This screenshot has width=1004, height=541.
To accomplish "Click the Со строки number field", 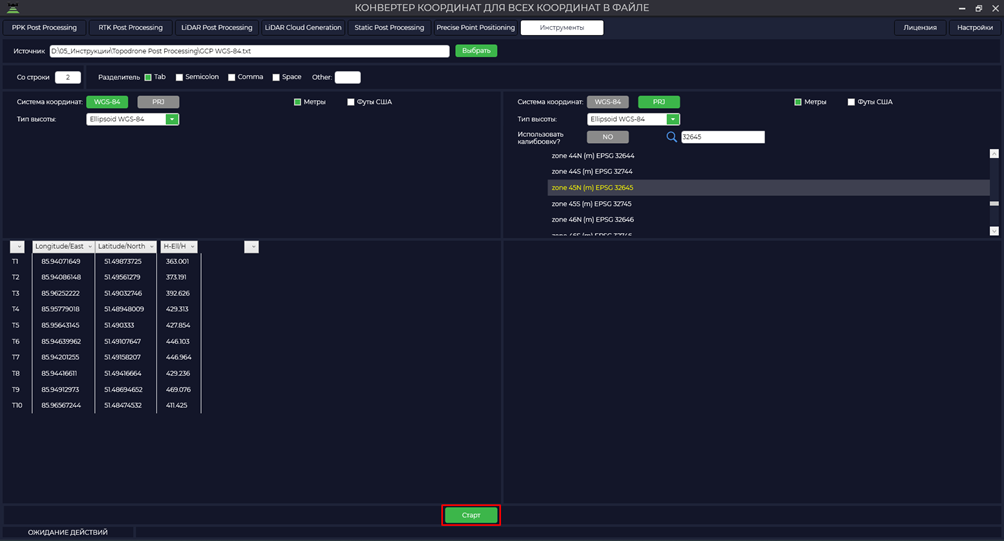I will pos(68,77).
